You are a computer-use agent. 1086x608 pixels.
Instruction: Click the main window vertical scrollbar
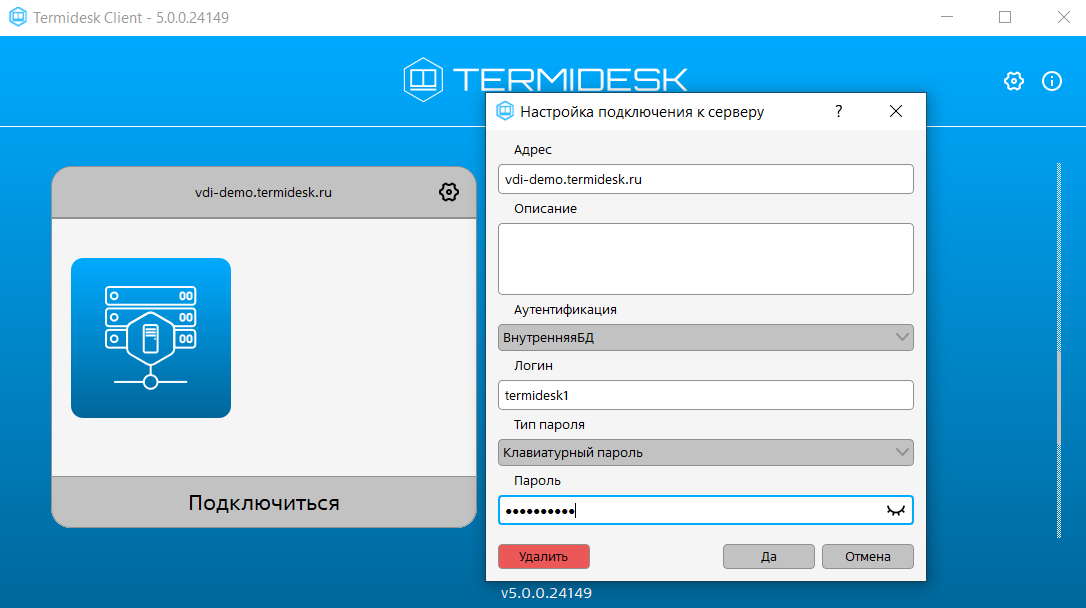coord(1059,350)
